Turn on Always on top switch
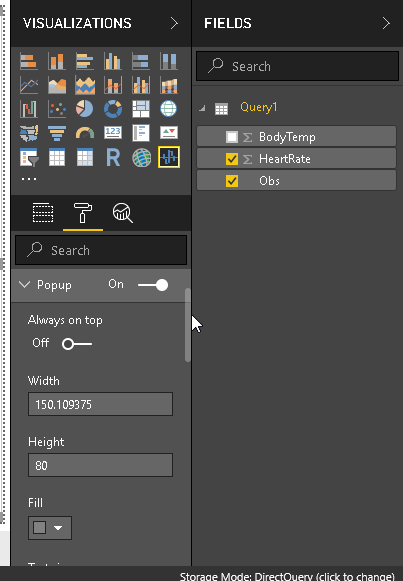Image resolution: width=403 pixels, height=581 pixels. click(77, 344)
